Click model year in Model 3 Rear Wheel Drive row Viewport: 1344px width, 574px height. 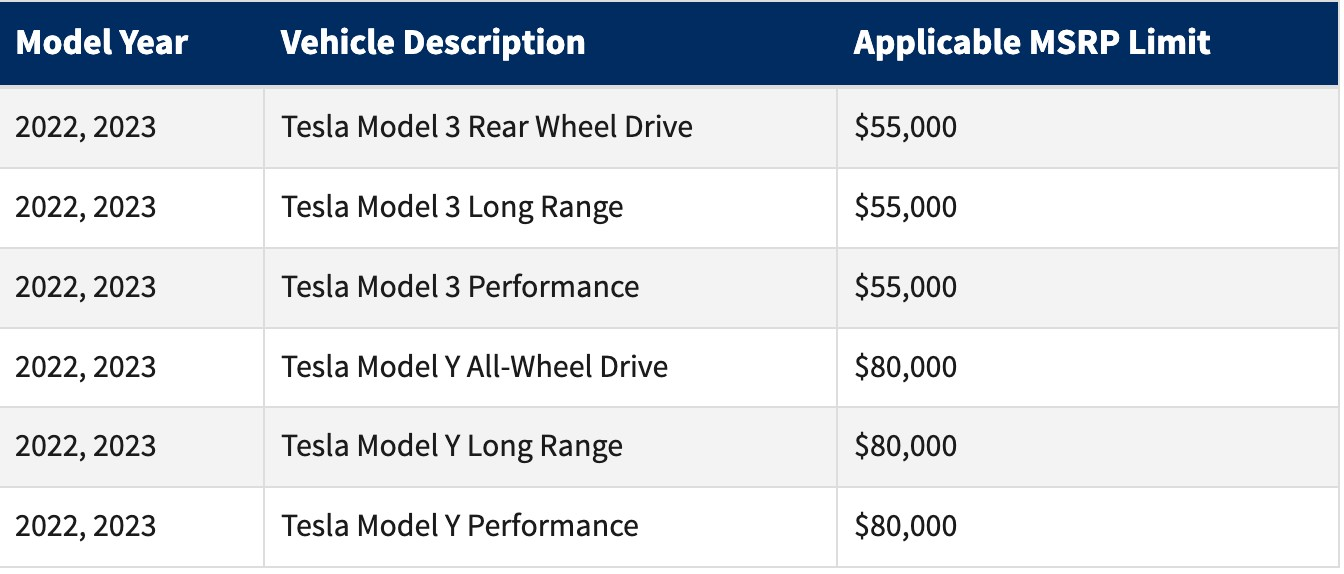click(86, 128)
